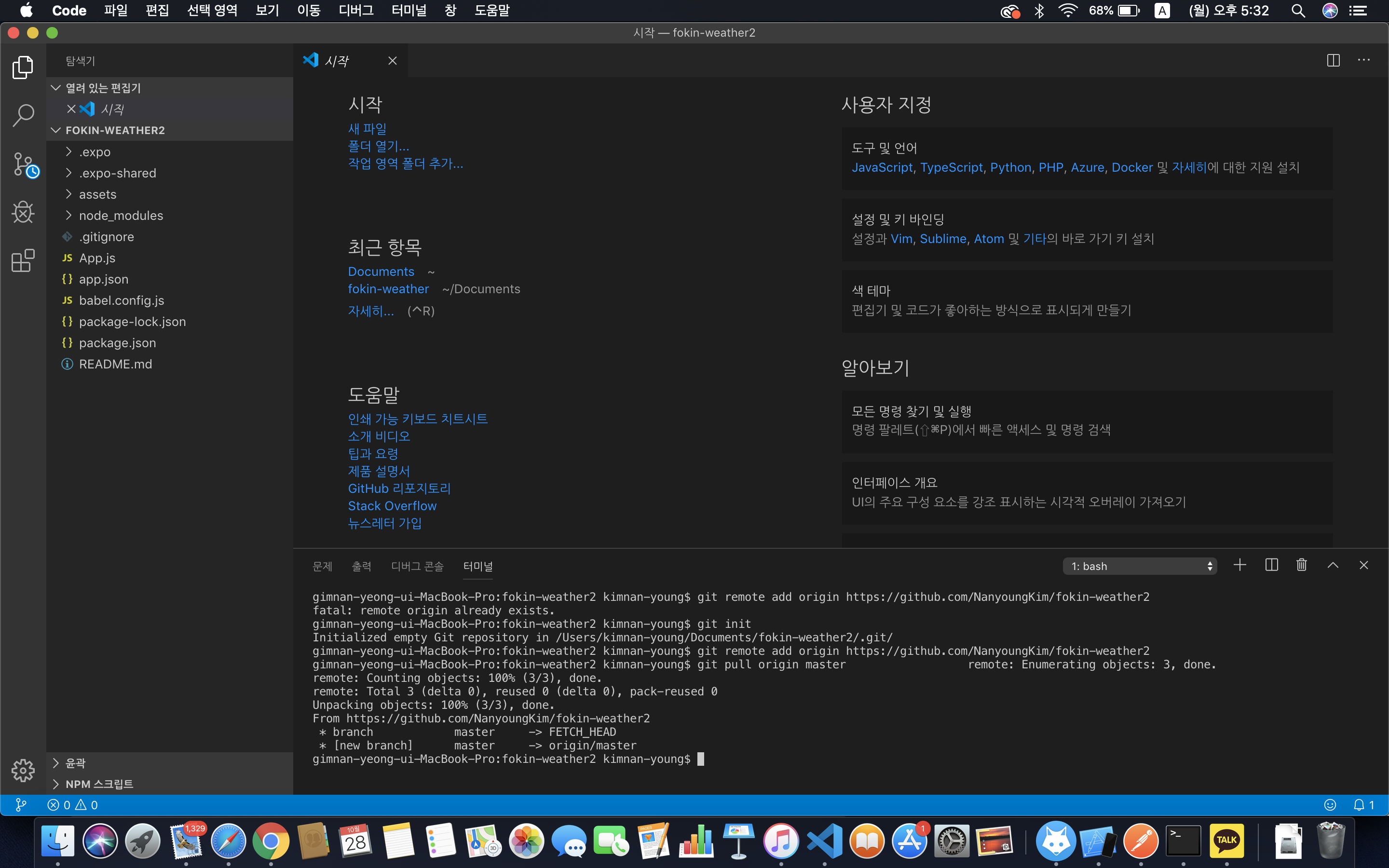This screenshot has width=1389, height=868.
Task: Open the 1: bash terminal selector dropdown
Action: (x=1139, y=566)
